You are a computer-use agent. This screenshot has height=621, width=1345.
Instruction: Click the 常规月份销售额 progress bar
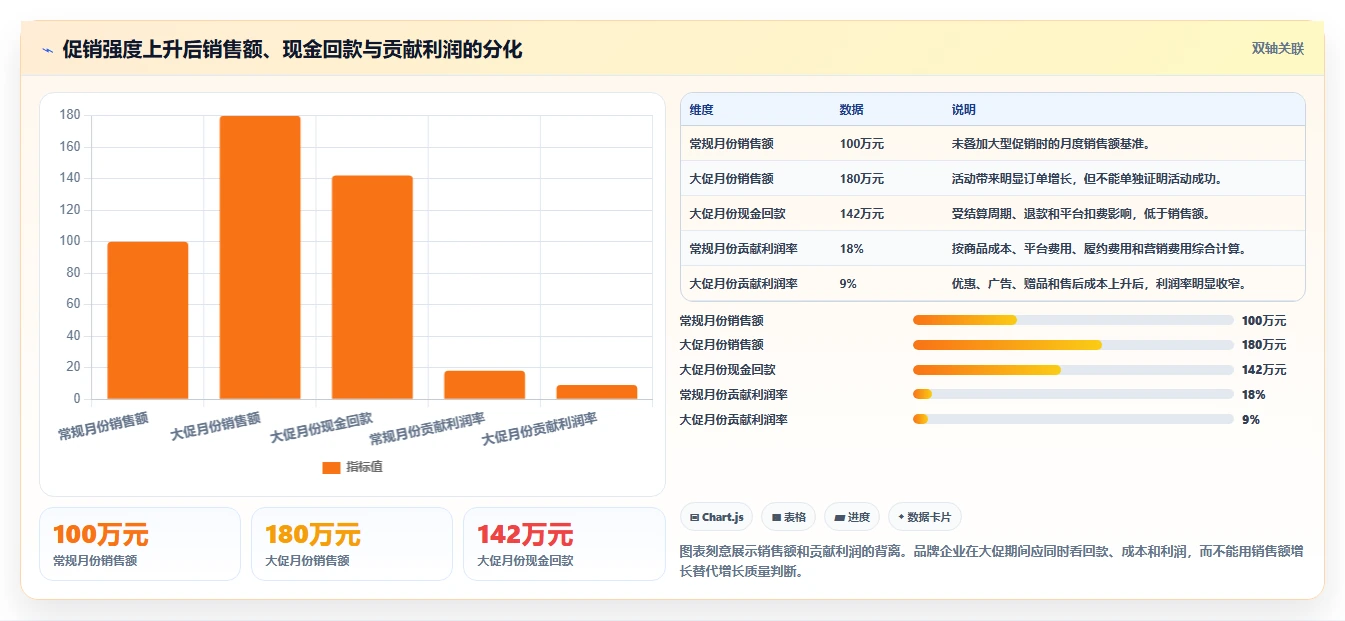pos(1073,320)
